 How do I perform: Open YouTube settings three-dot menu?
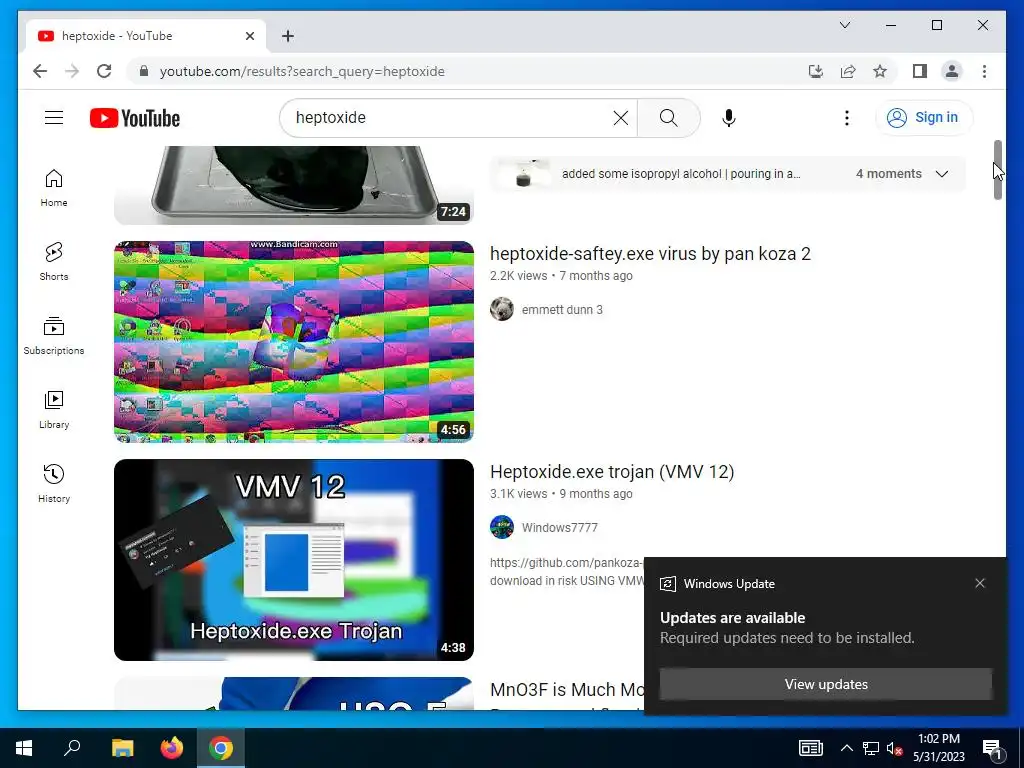tap(846, 118)
